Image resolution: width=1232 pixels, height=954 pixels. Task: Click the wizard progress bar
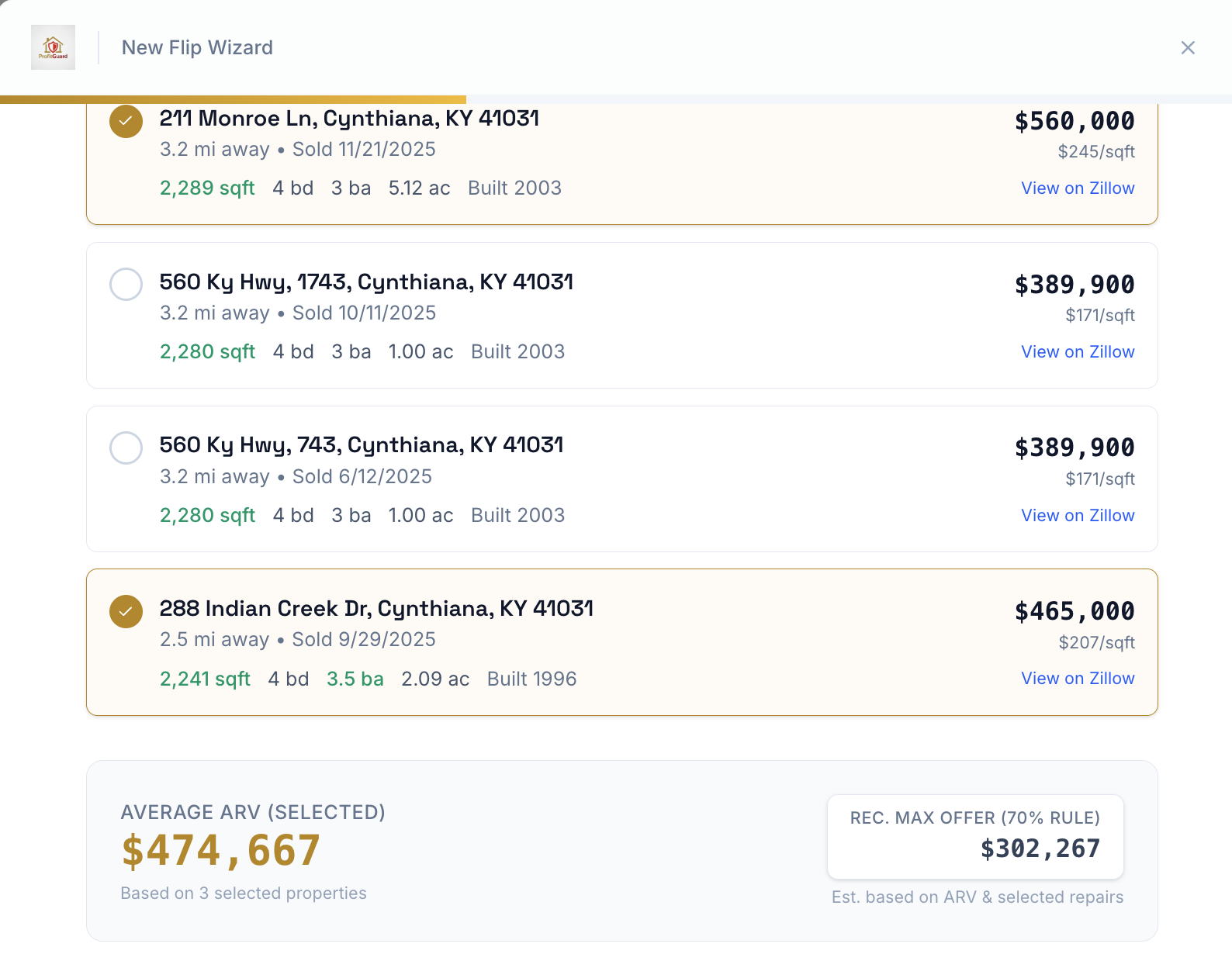click(233, 99)
